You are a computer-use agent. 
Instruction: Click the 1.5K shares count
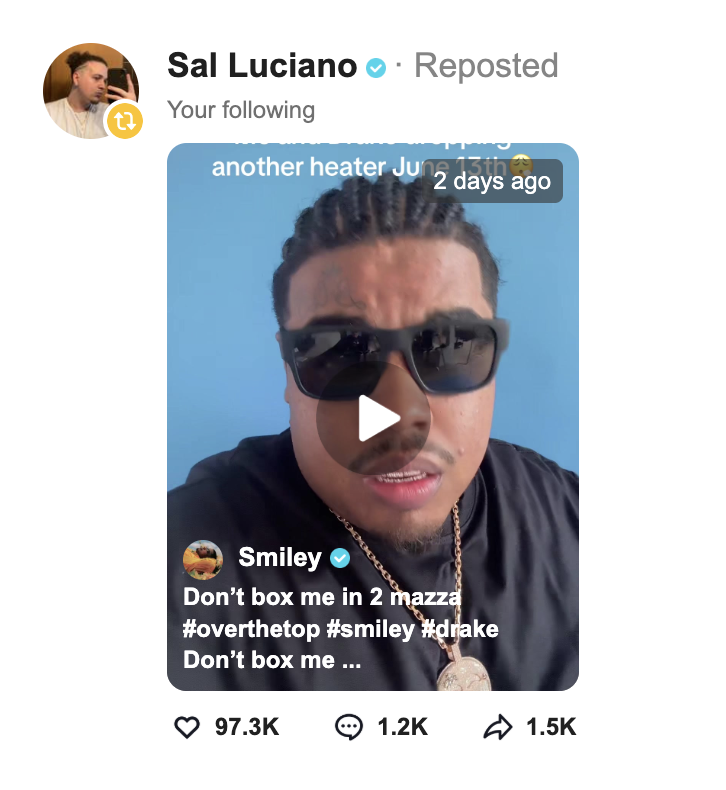tap(551, 727)
